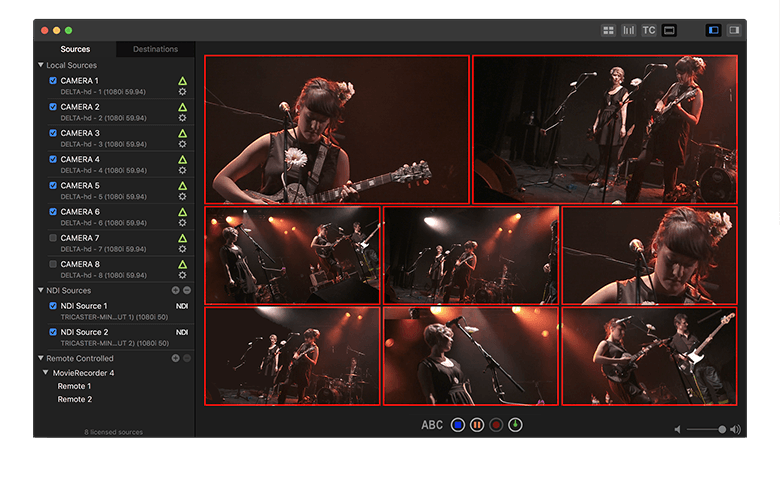This screenshot has width=780, height=485.
Task: Uncheck the CAMERA 6 checkbox
Action: (53, 211)
